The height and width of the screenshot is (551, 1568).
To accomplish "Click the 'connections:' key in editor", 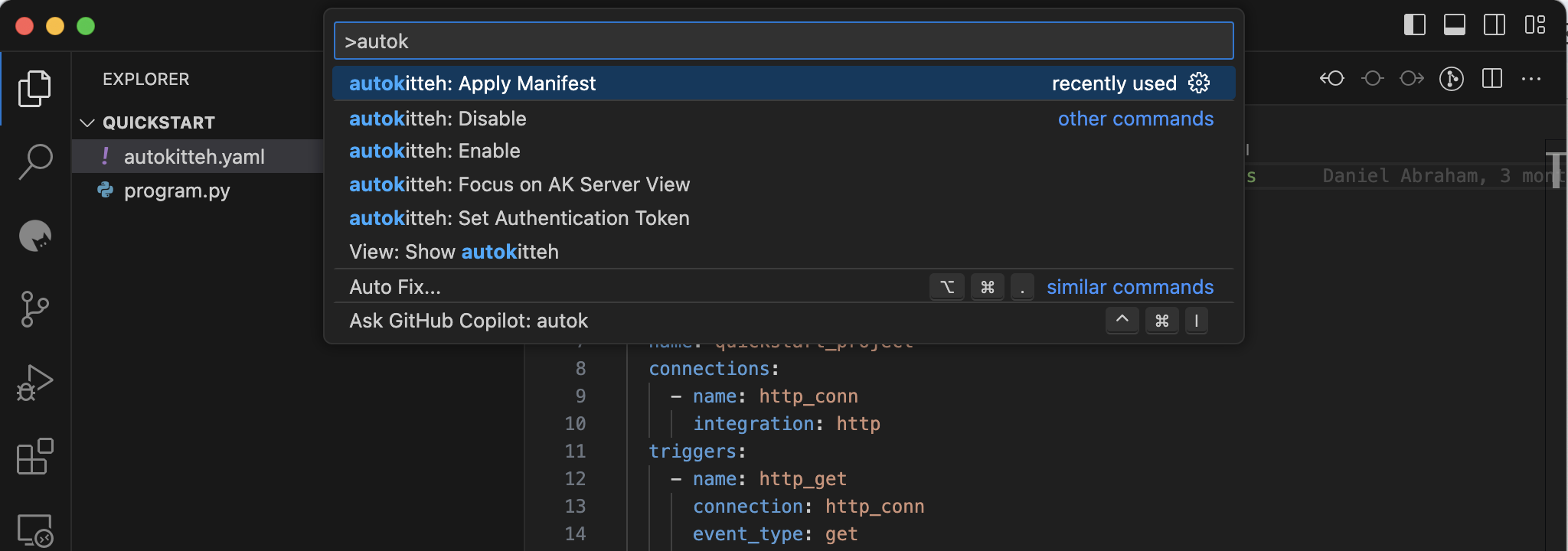I will 714,369.
